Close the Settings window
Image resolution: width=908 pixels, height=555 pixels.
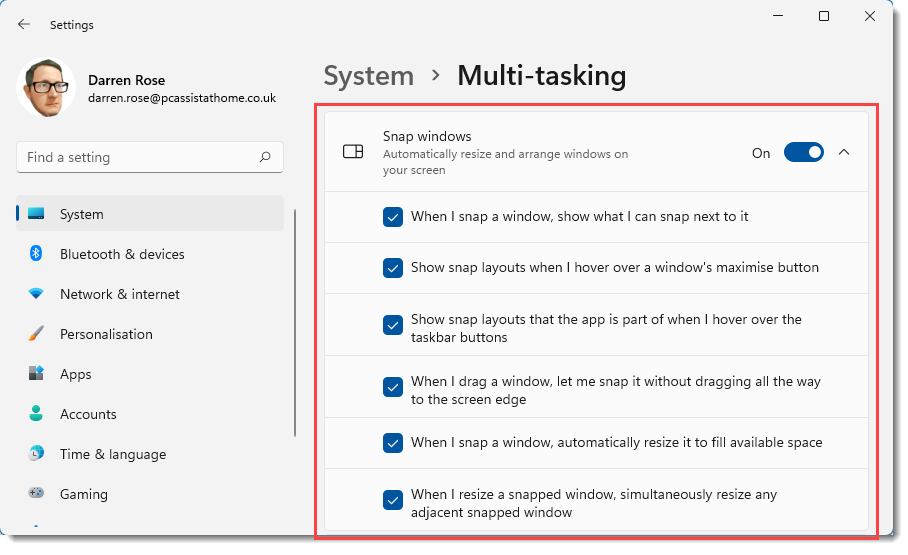coord(869,16)
